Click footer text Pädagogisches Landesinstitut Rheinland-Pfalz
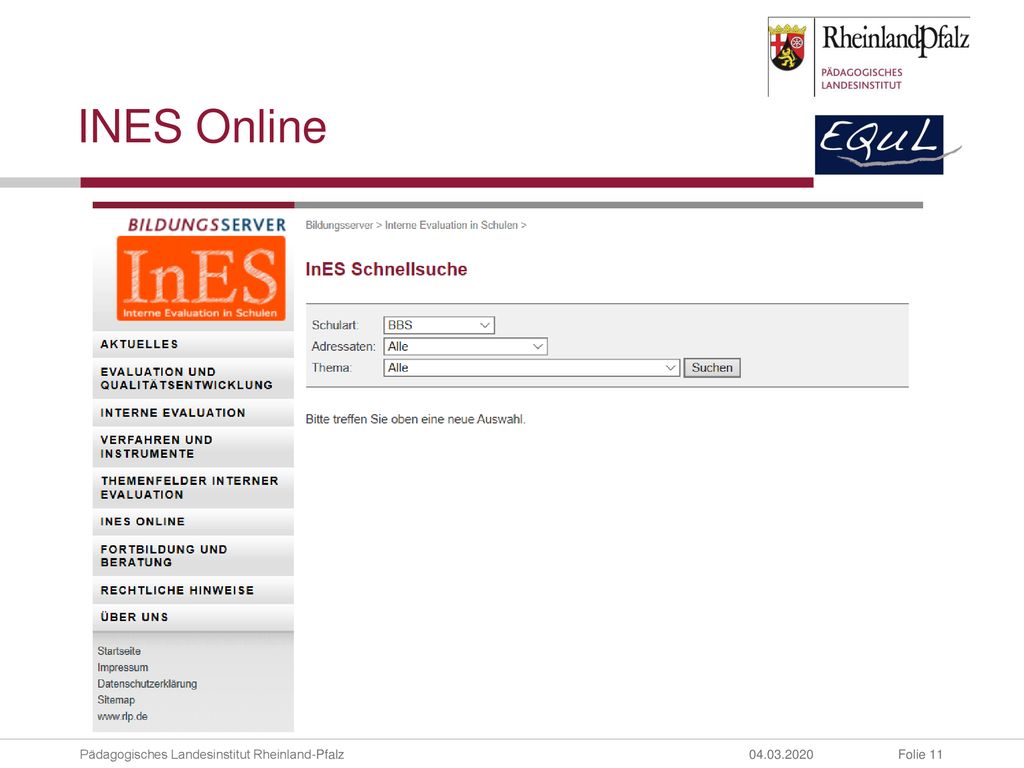 point(212,754)
